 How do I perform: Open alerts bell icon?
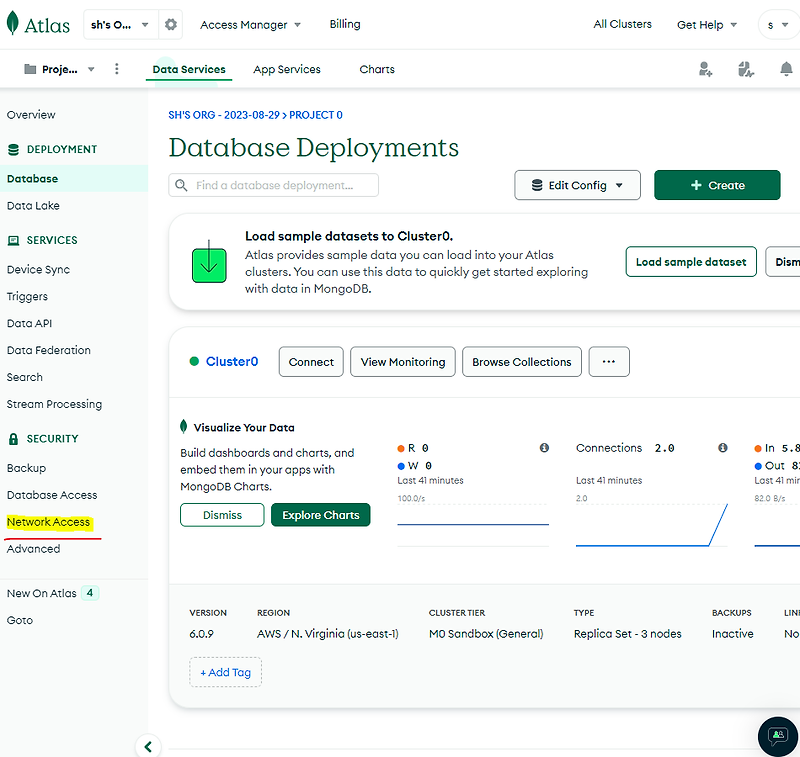[786, 69]
